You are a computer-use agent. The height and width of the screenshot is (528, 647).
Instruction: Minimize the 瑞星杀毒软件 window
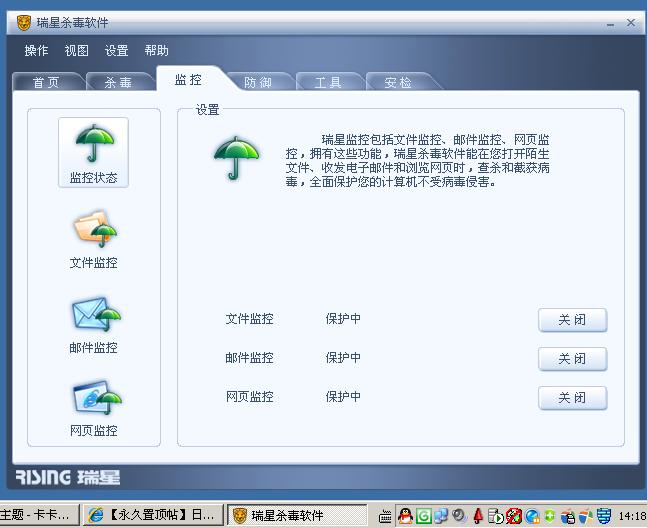611,24
